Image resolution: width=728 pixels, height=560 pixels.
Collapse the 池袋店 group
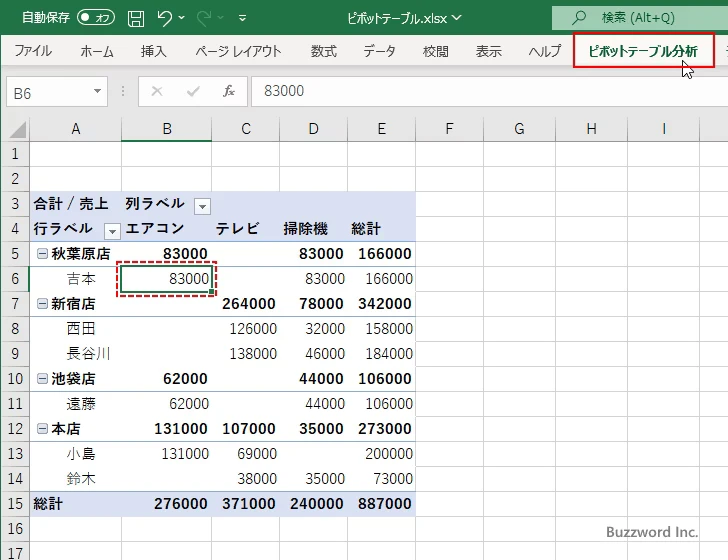point(42,378)
